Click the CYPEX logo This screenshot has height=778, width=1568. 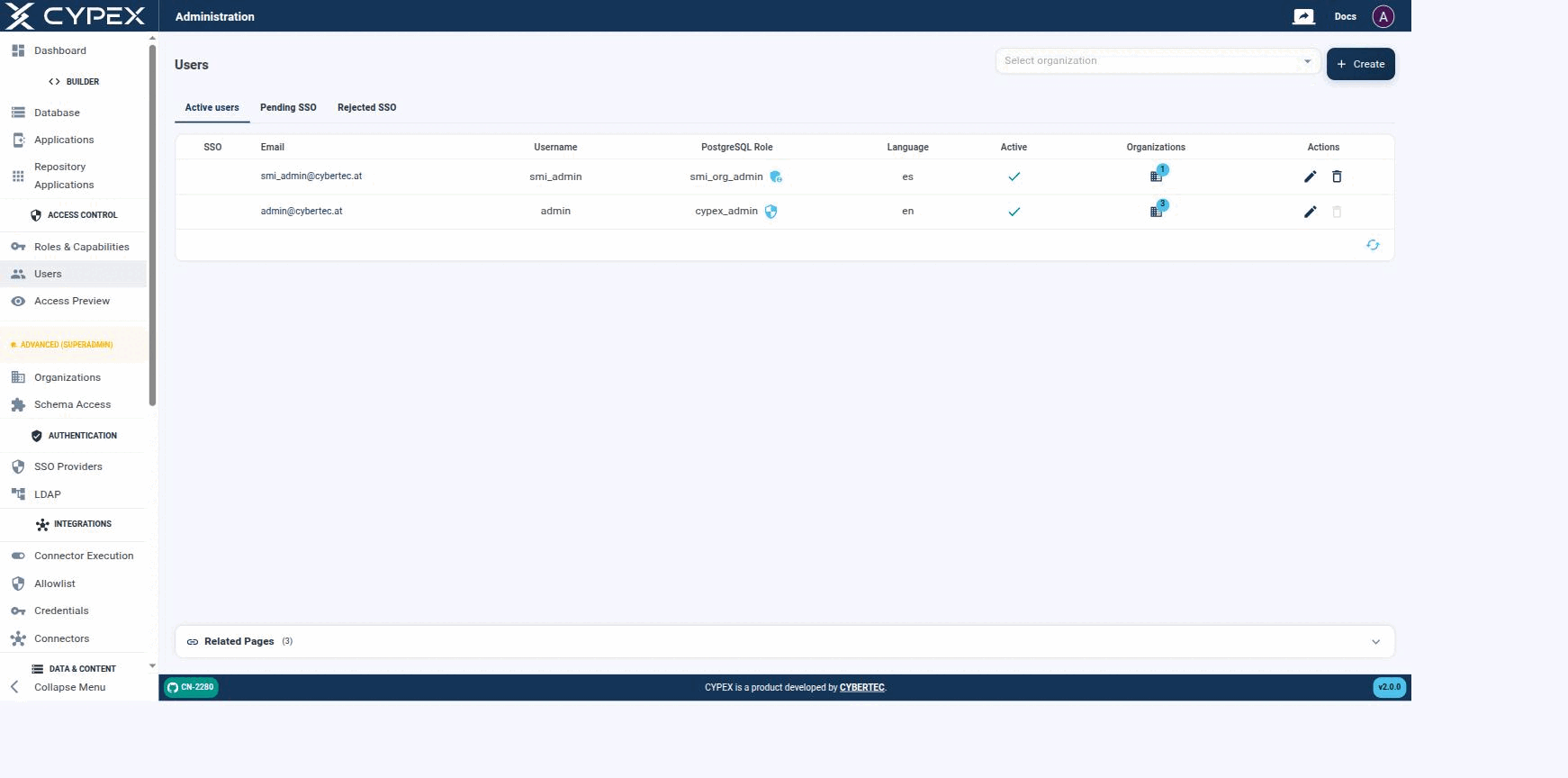(x=75, y=15)
